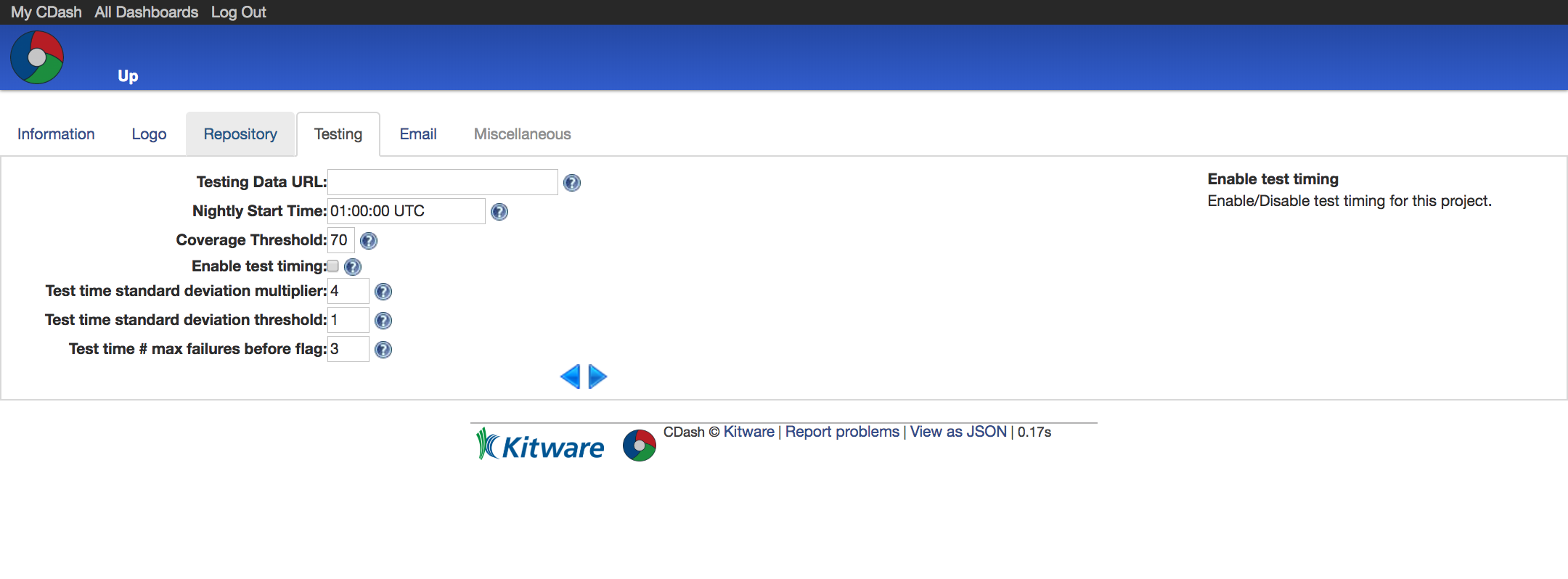Image resolution: width=1568 pixels, height=579 pixels.
Task: Click Log Out in top menu
Action: (x=238, y=12)
